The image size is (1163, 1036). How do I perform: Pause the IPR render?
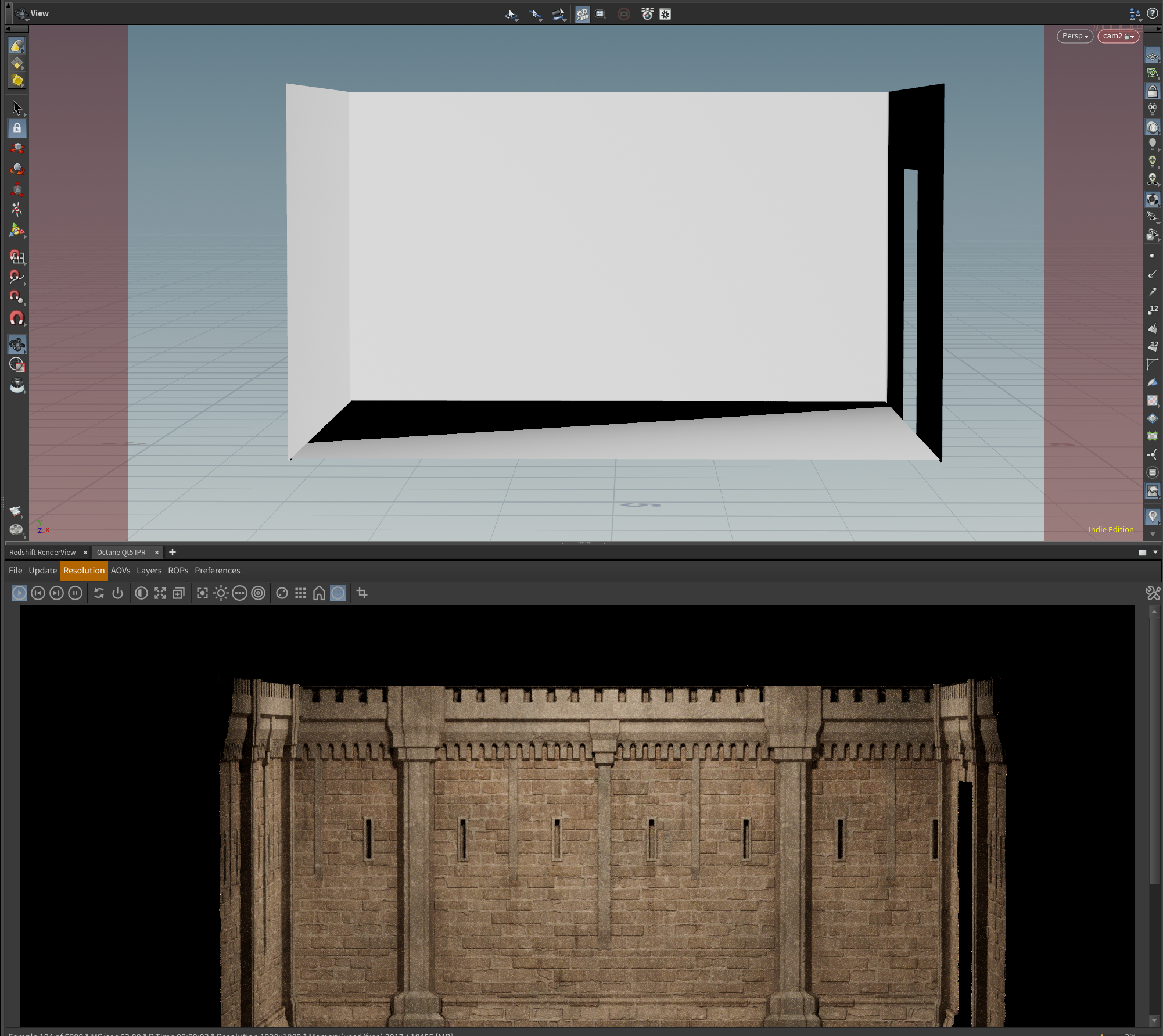(76, 593)
